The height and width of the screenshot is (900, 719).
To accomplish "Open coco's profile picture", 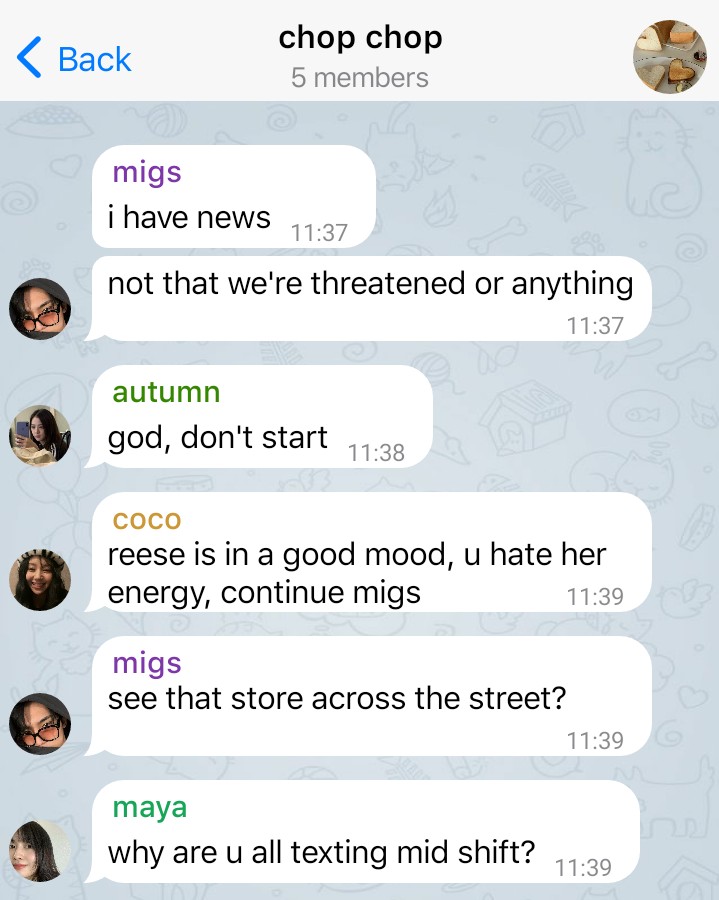I will point(40,580).
